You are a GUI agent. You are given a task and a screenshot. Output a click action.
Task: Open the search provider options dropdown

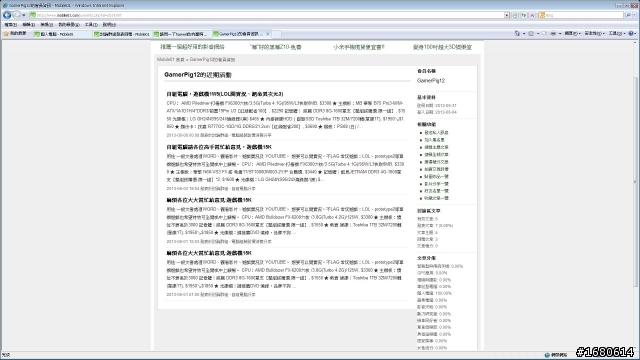634,15
